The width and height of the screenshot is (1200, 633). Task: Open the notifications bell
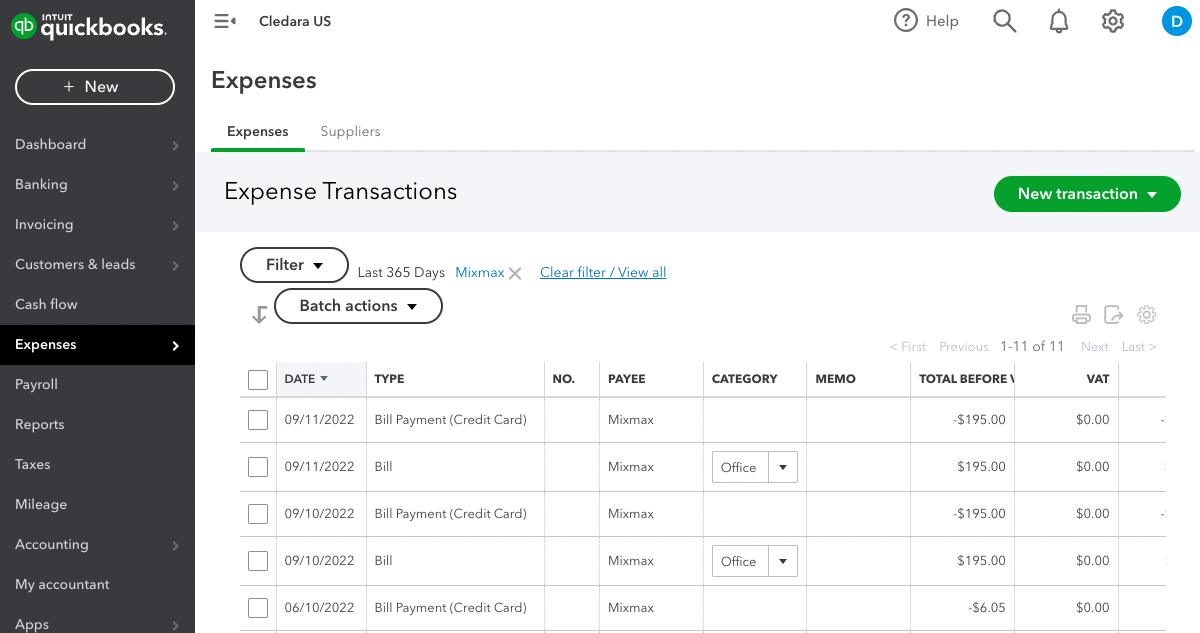coord(1059,21)
